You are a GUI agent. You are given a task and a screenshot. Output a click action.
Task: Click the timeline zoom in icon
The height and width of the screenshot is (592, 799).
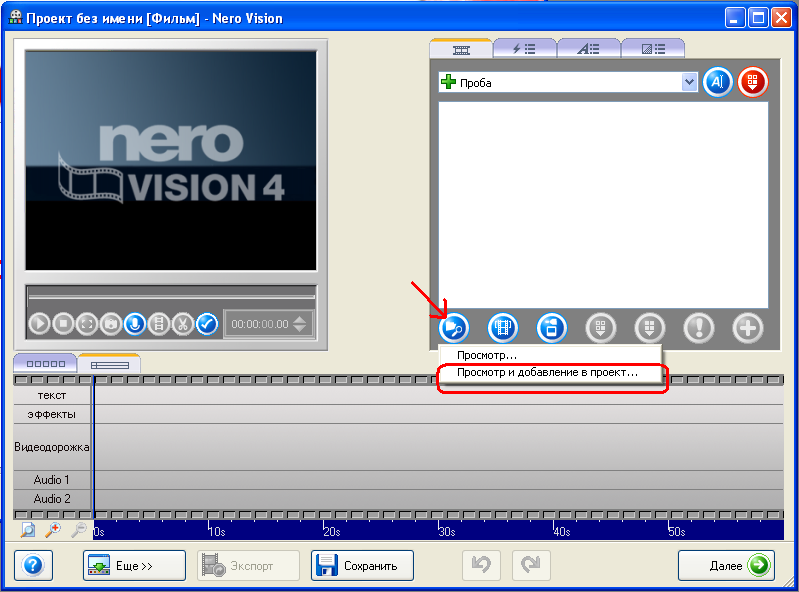(x=52, y=530)
